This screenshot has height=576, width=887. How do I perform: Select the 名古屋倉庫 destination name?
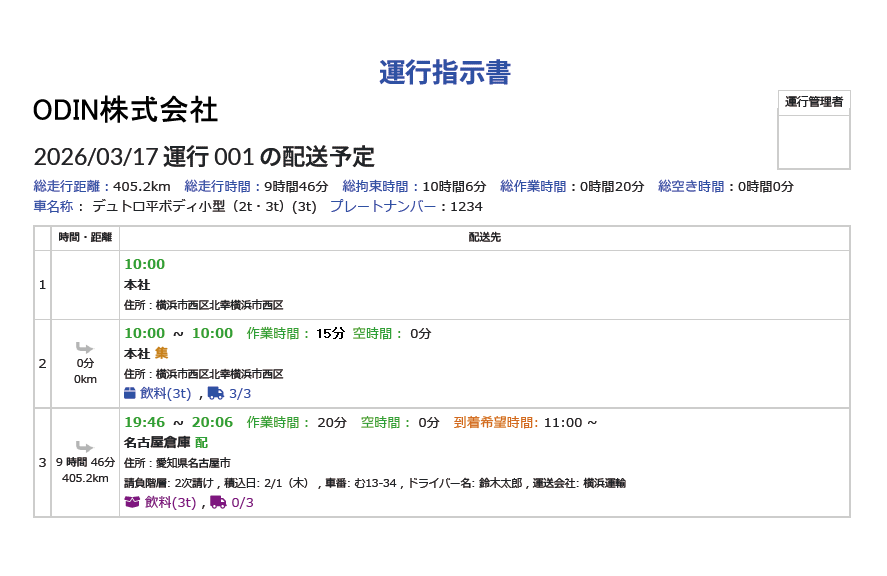[157, 442]
